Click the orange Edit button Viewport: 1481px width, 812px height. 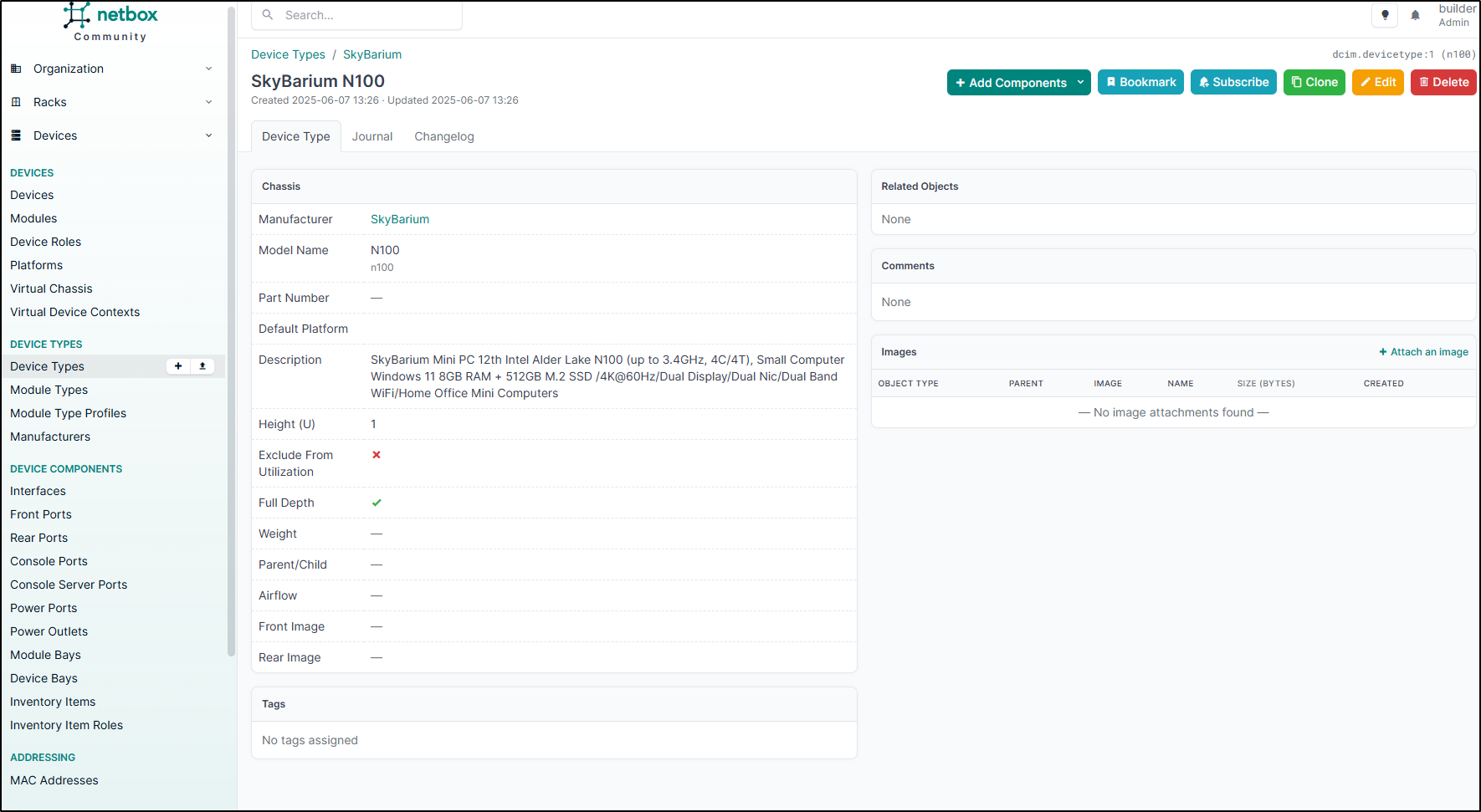click(x=1377, y=82)
